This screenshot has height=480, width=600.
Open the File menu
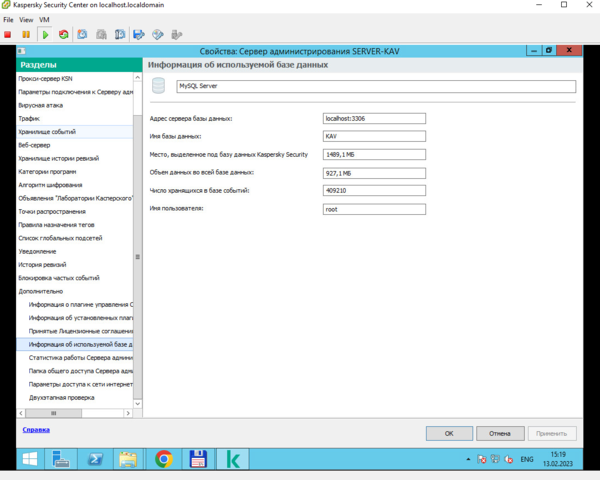click(x=9, y=20)
